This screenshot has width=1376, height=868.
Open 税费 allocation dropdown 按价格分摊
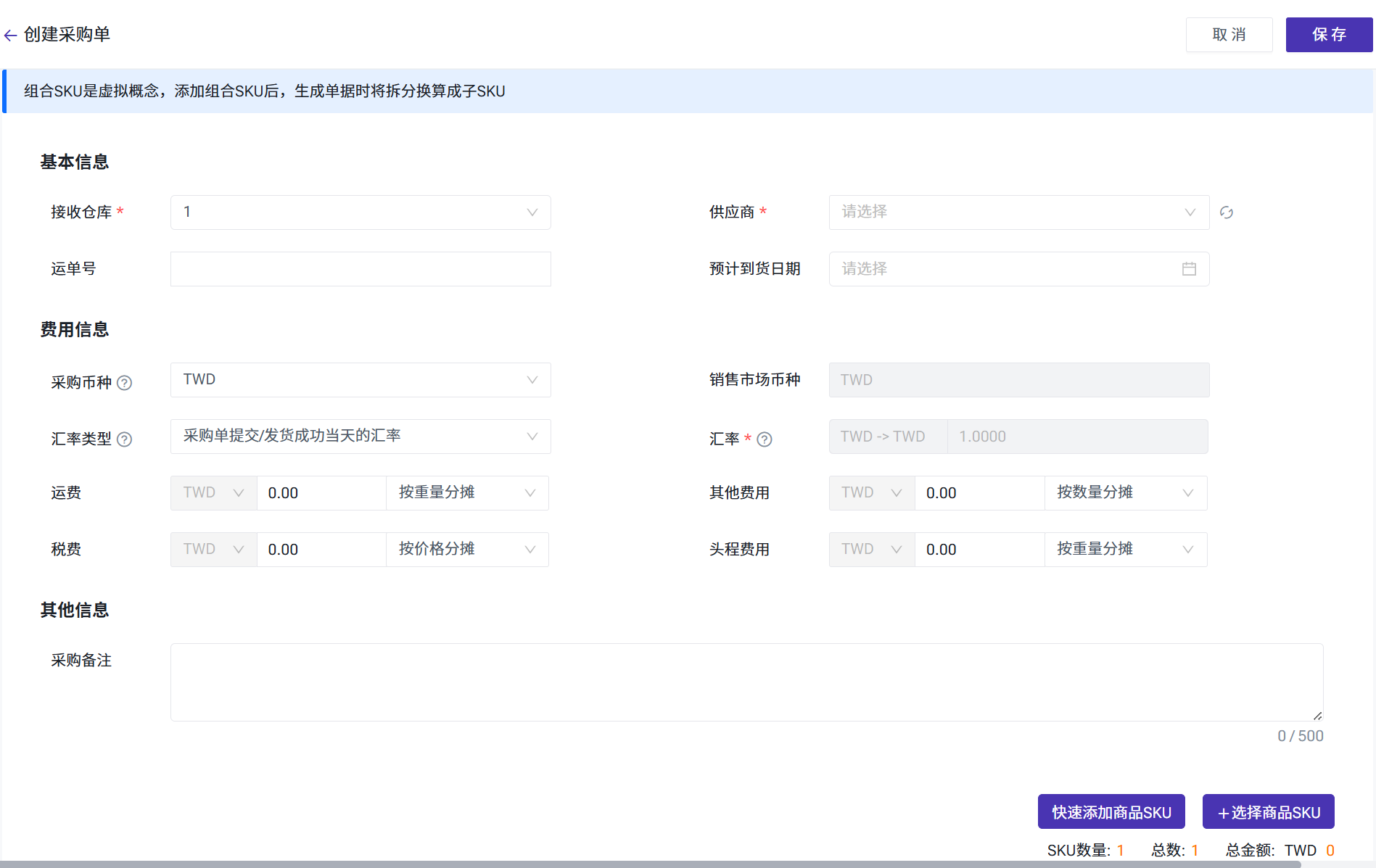[466, 550]
